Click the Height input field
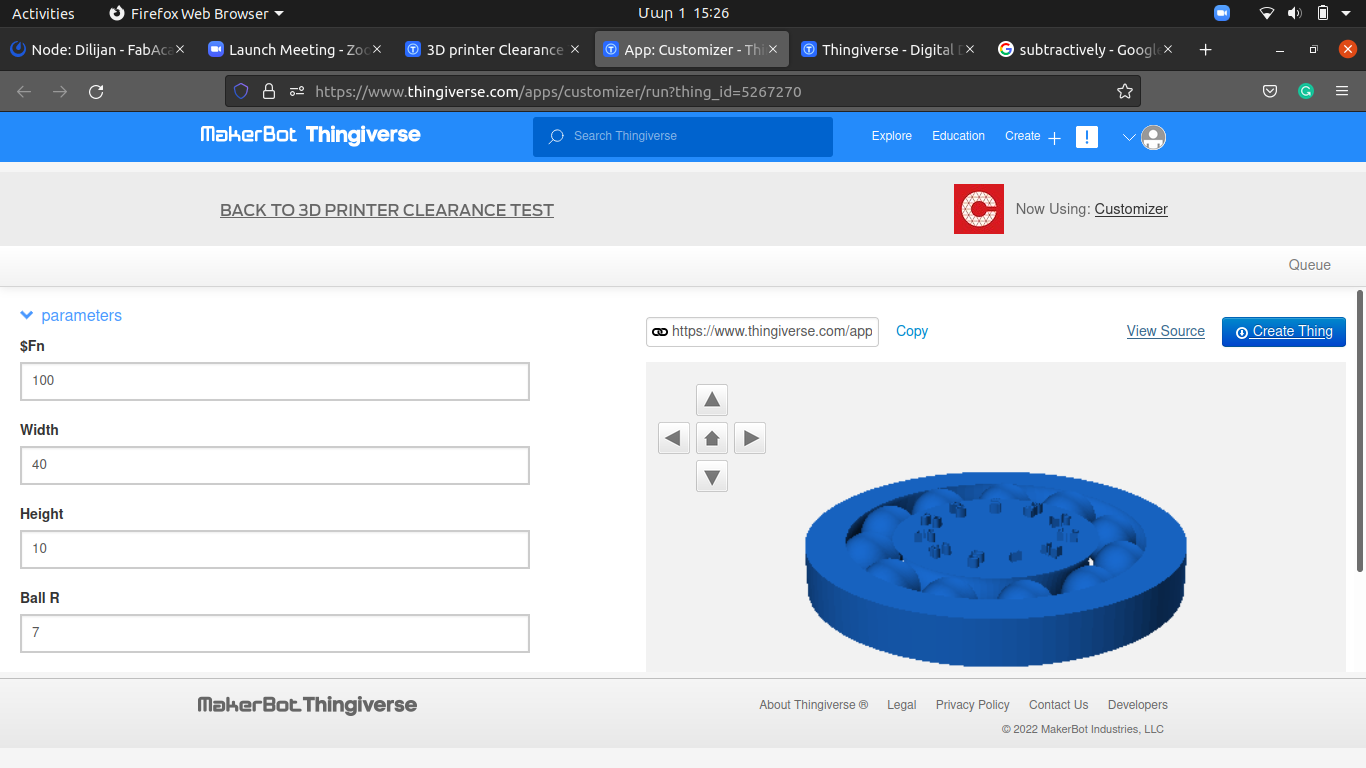1366x768 pixels. coord(275,549)
